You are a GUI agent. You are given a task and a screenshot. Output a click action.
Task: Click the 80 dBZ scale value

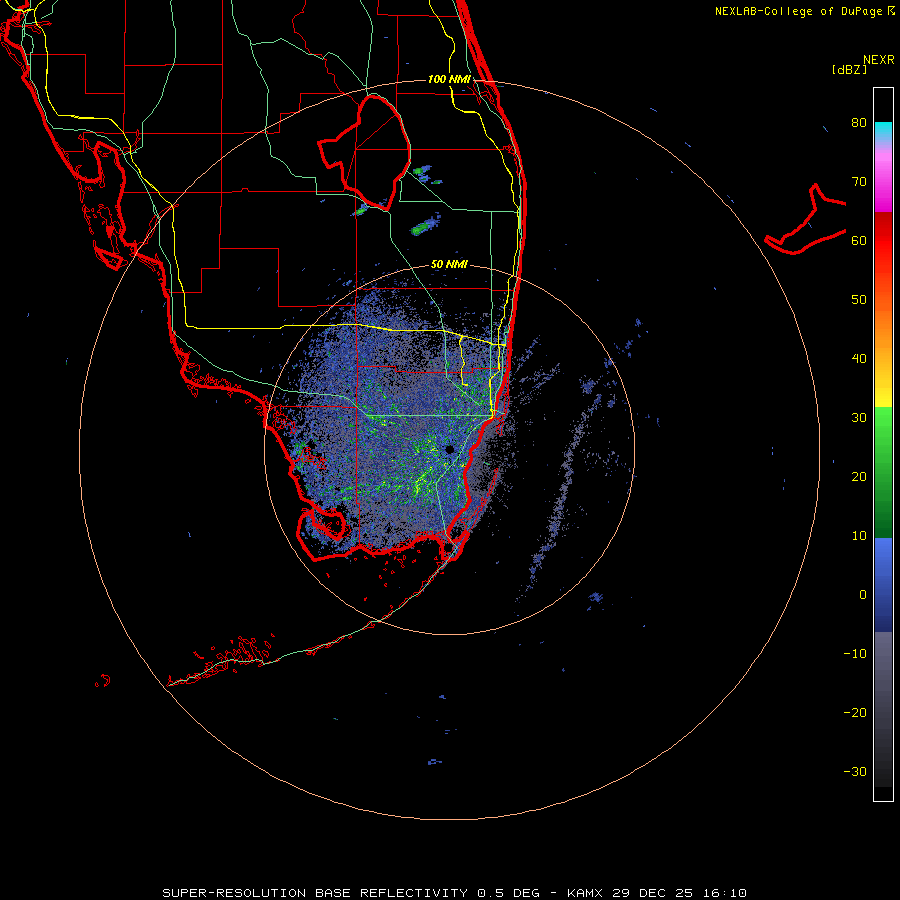859,123
